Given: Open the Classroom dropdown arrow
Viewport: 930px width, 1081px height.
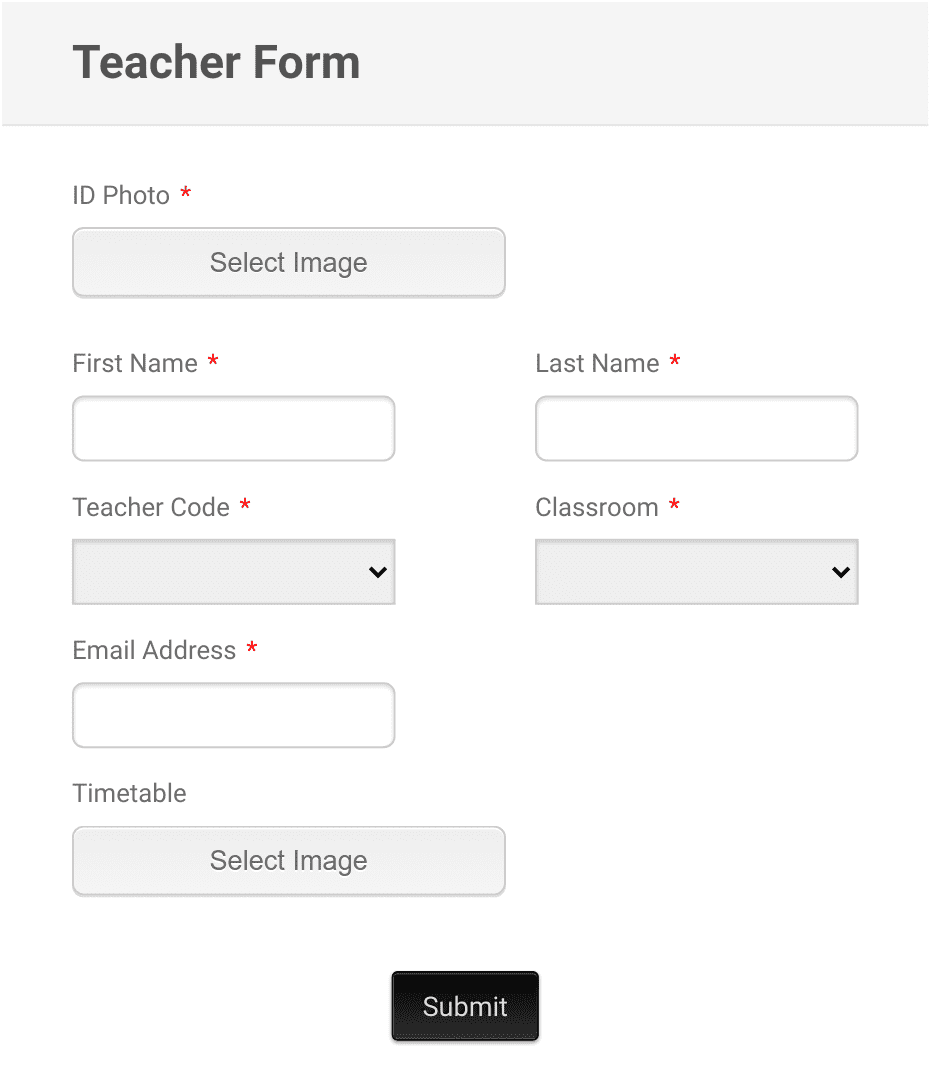Looking at the screenshot, I should (x=840, y=572).
